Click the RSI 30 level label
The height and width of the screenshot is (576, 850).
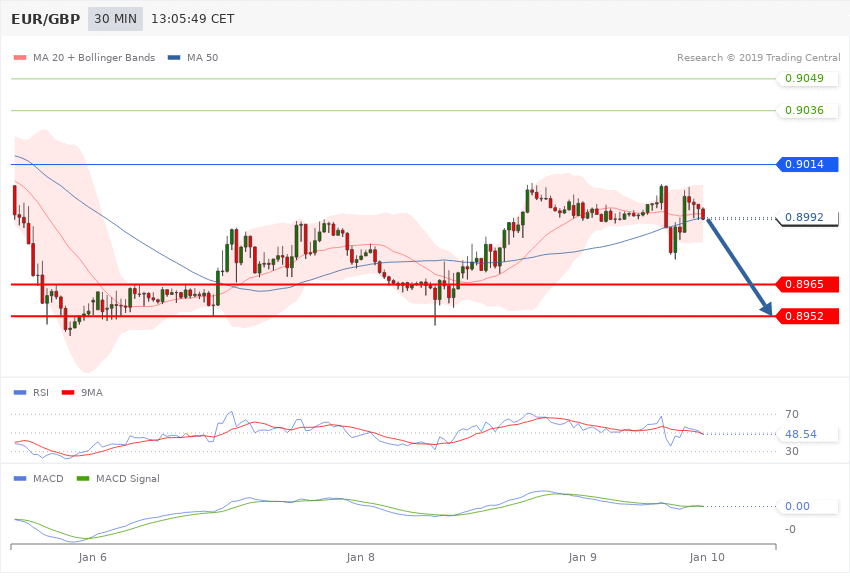[x=791, y=451]
